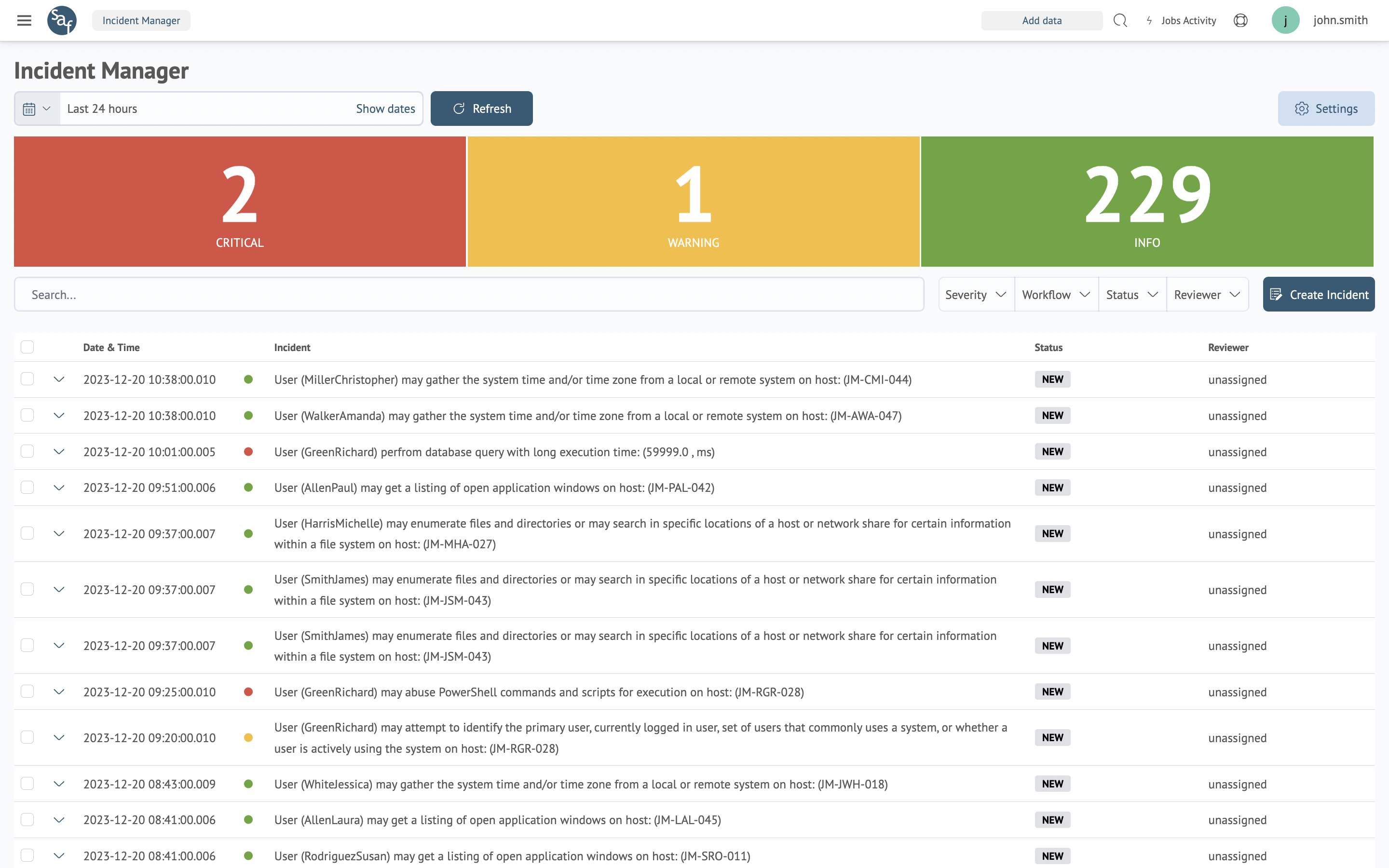This screenshot has width=1389, height=868.
Task: Click the Refresh button
Action: [481, 108]
